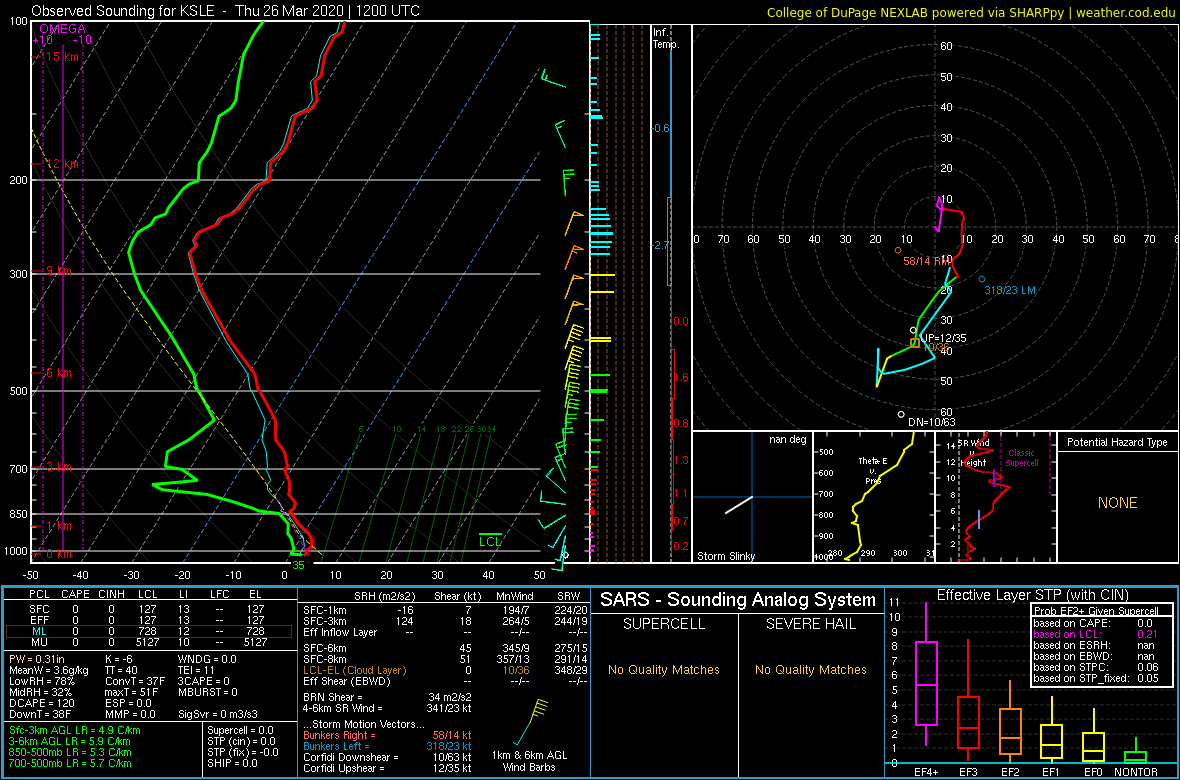This screenshot has width=1180, height=780.
Task: Click the Bunkers Right mover circle on hodograph
Action: (898, 250)
